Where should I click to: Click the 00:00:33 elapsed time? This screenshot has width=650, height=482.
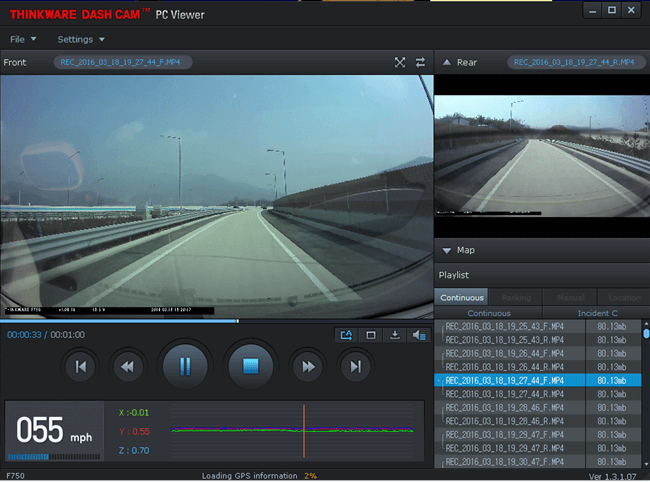(24, 335)
